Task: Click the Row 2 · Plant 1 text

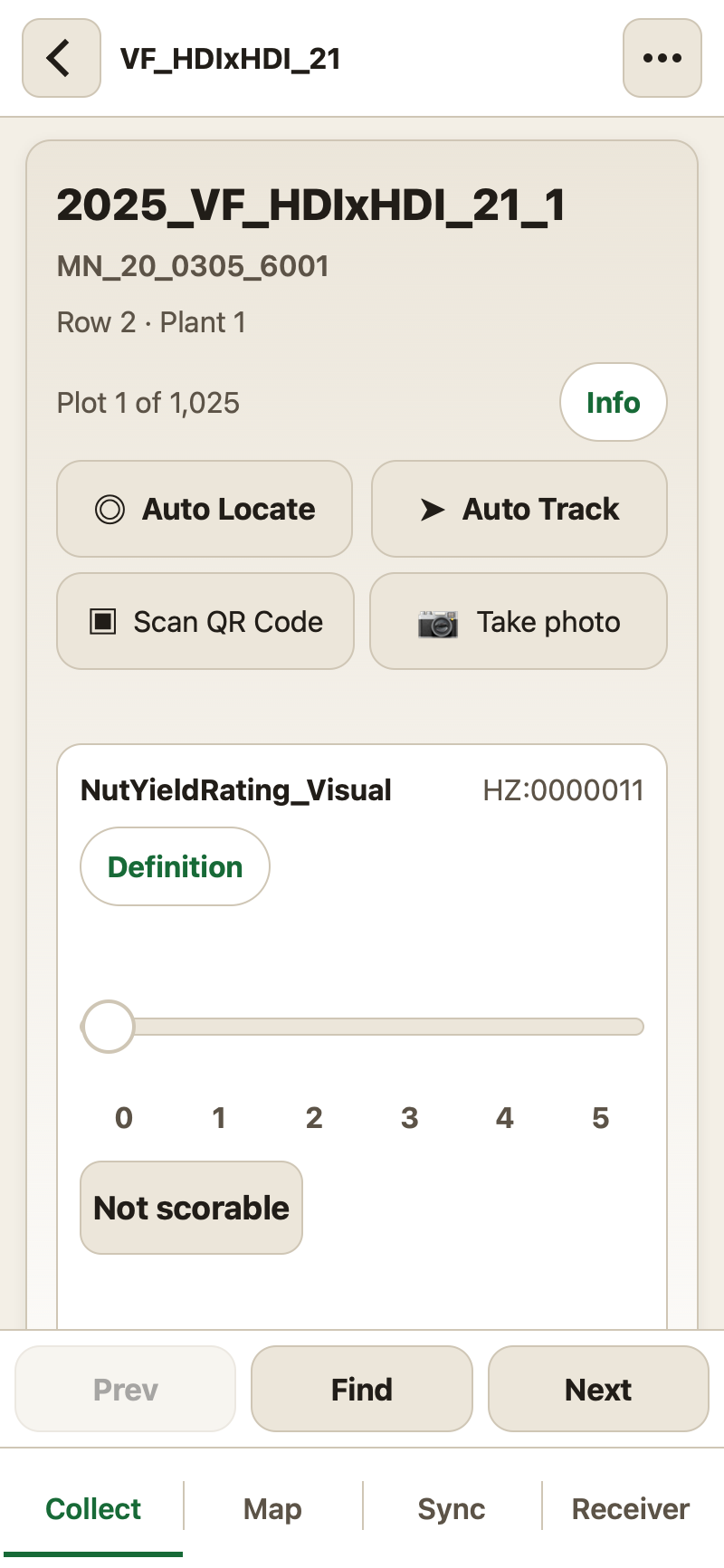Action: click(151, 322)
